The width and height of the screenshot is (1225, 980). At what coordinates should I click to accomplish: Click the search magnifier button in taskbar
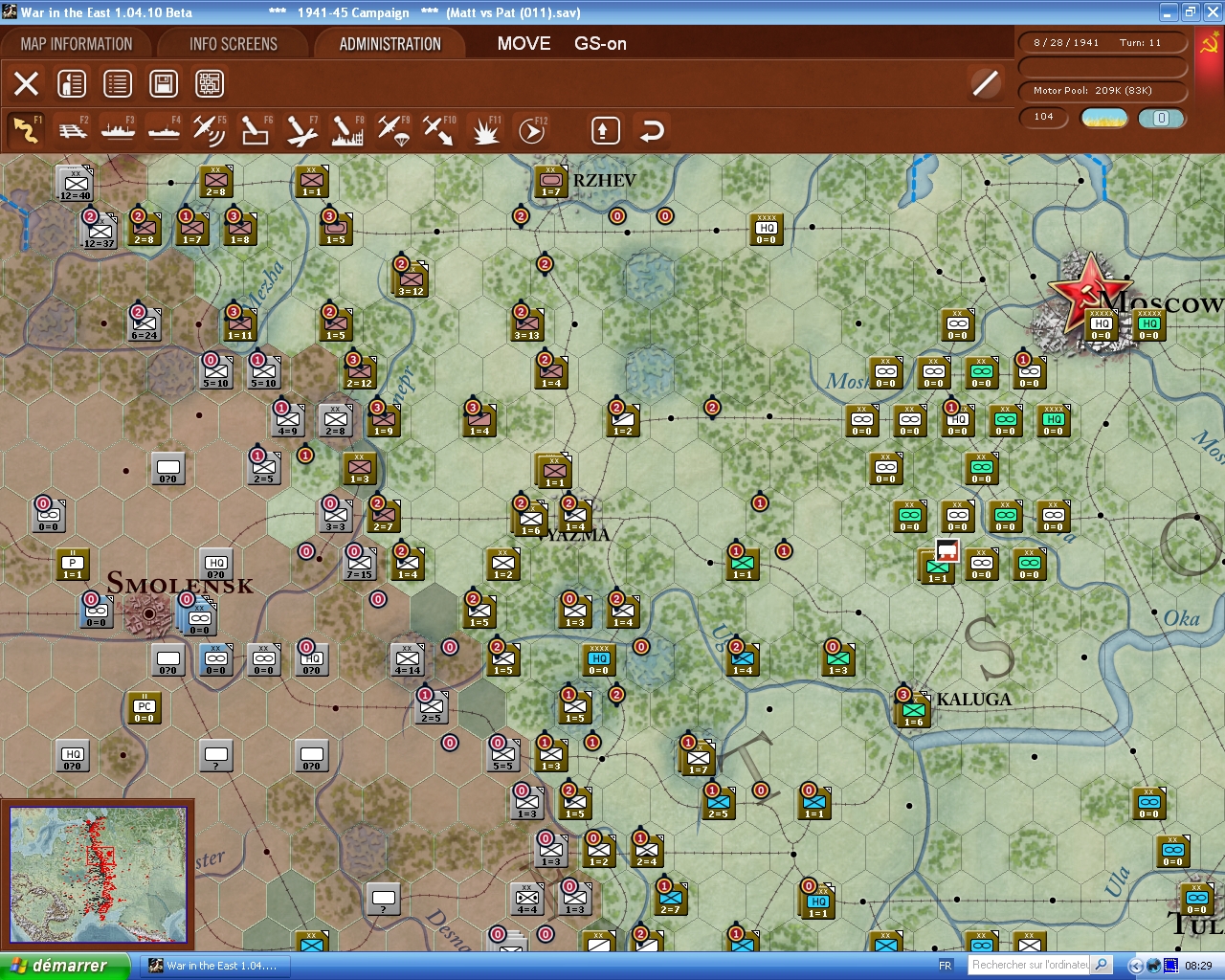pos(1102,965)
